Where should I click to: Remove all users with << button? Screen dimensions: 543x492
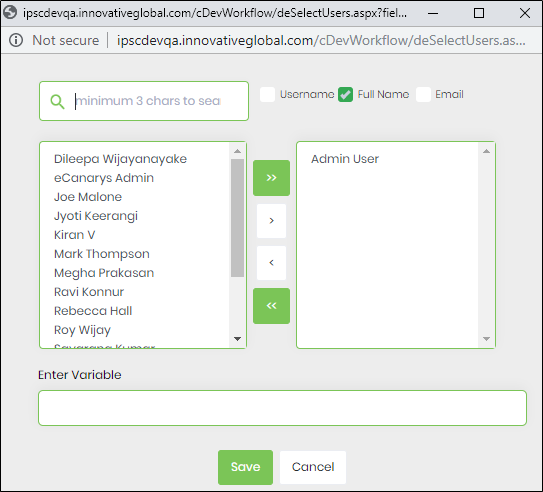(x=272, y=306)
